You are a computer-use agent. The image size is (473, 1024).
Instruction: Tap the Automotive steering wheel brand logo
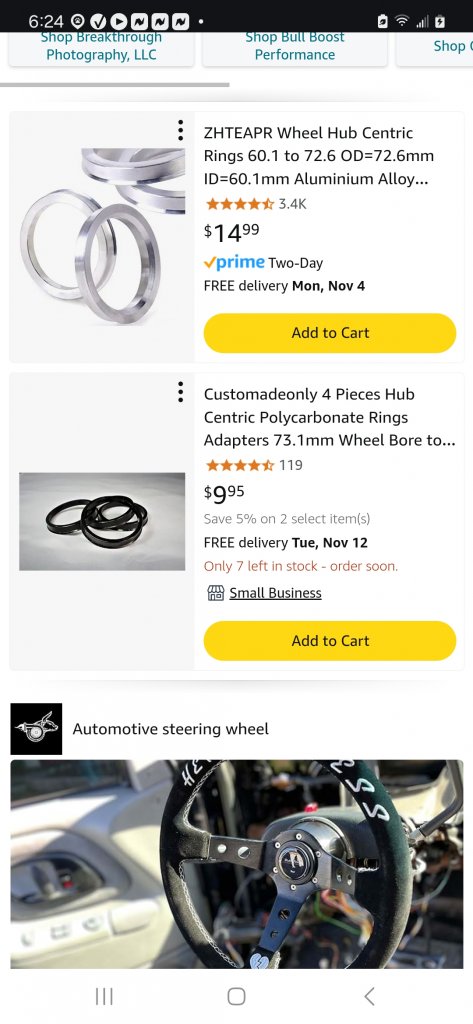click(37, 729)
